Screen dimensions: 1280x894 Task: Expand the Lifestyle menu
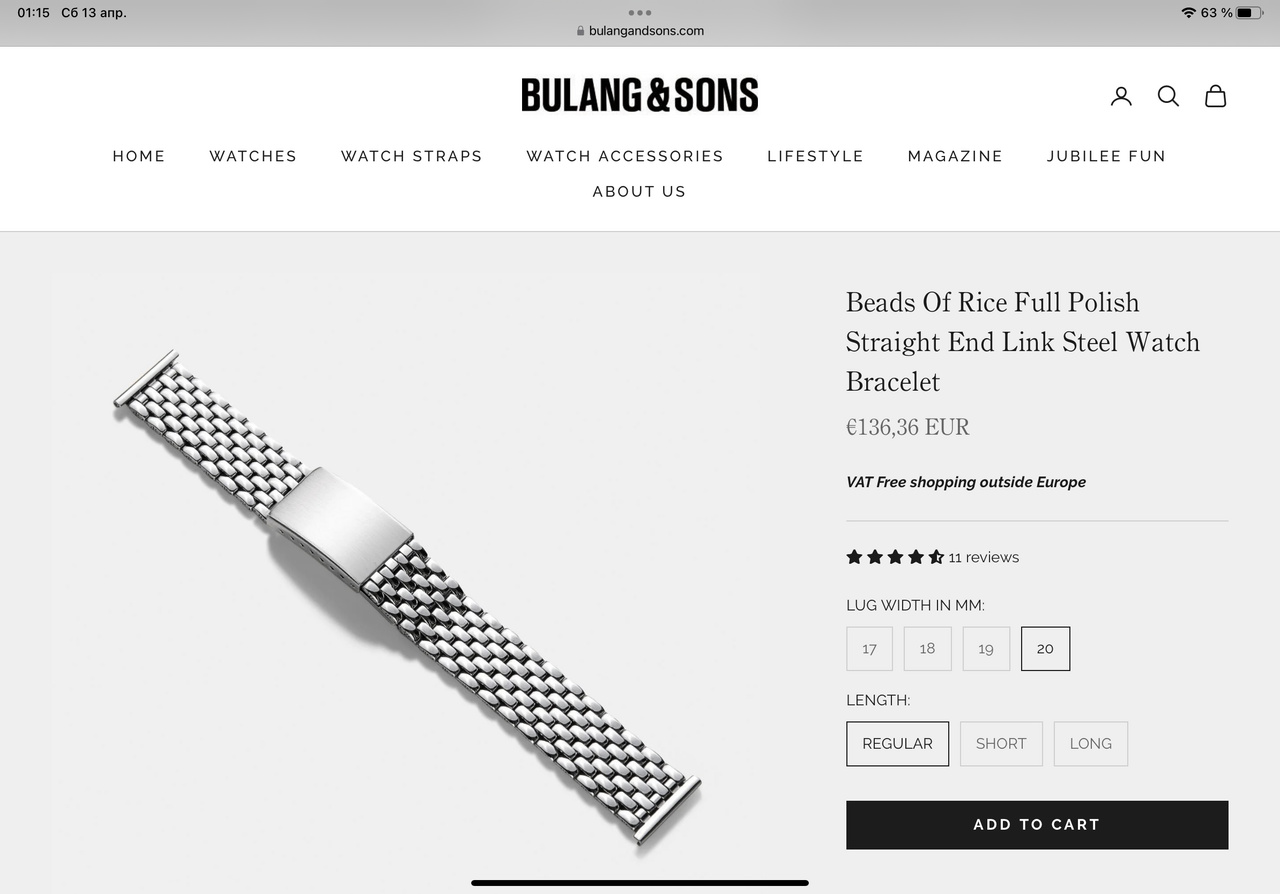815,156
